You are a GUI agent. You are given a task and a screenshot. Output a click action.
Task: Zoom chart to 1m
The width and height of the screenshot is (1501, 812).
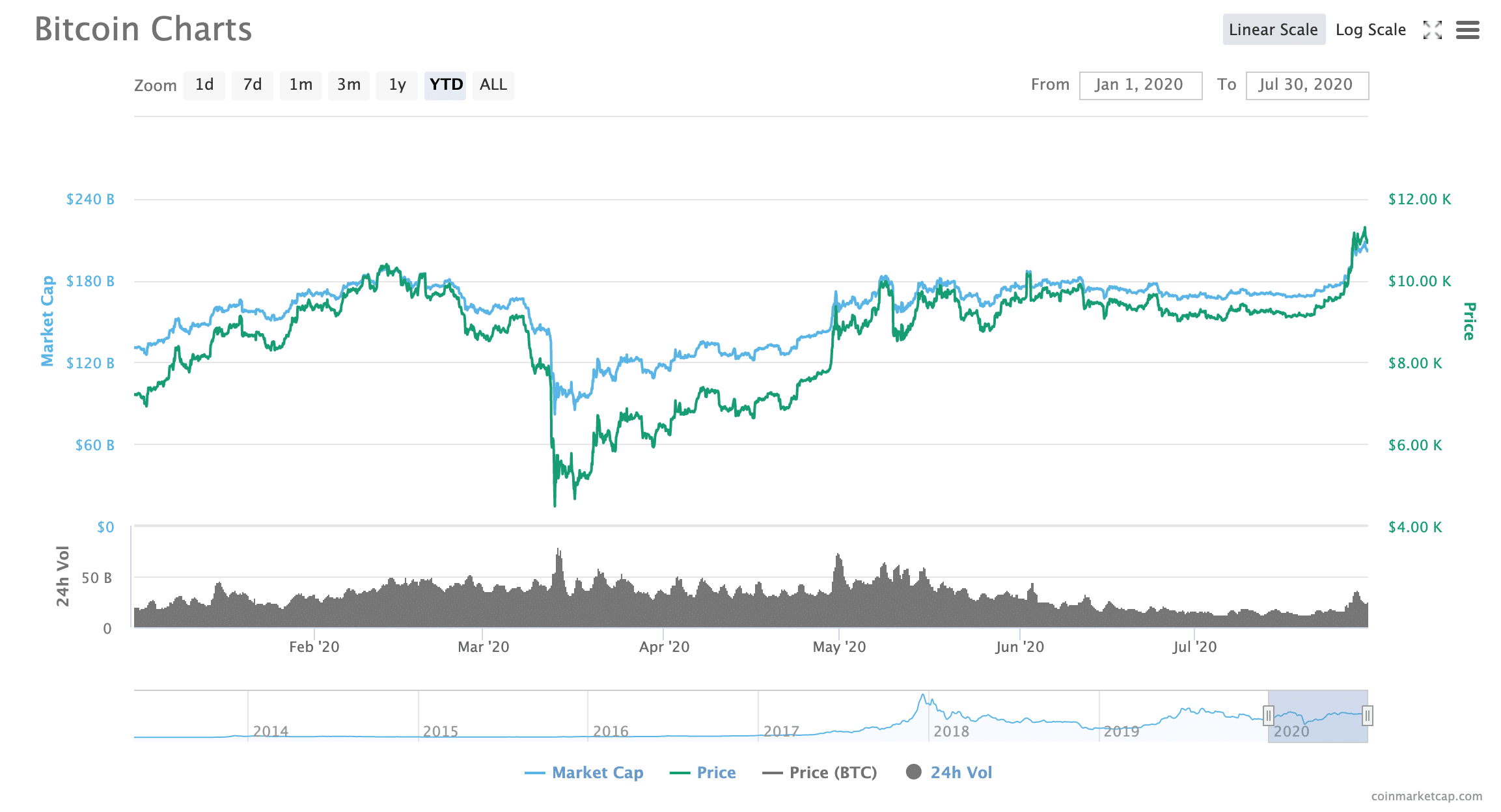pyautogui.click(x=301, y=85)
